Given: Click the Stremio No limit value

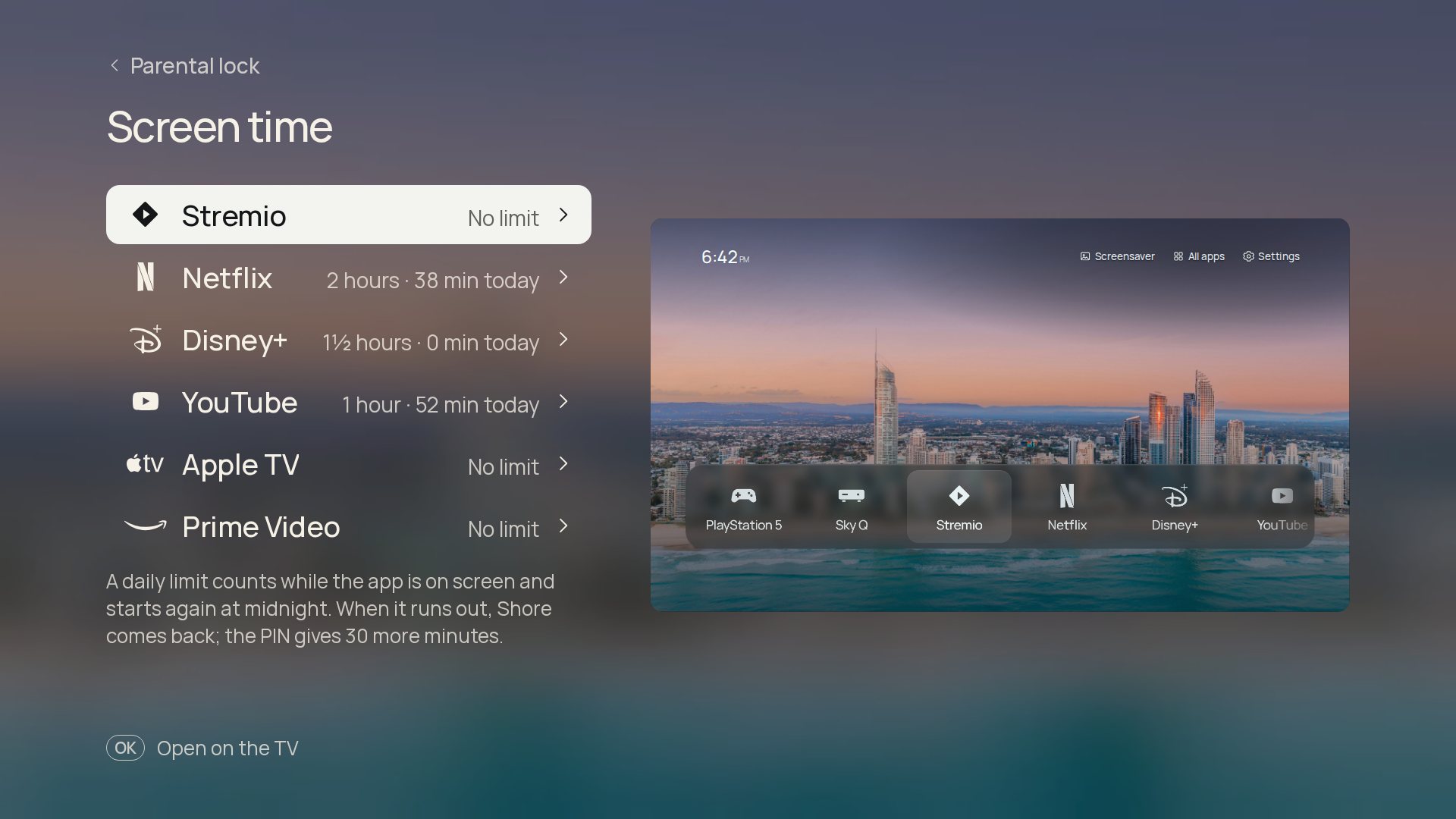Looking at the screenshot, I should 503,218.
